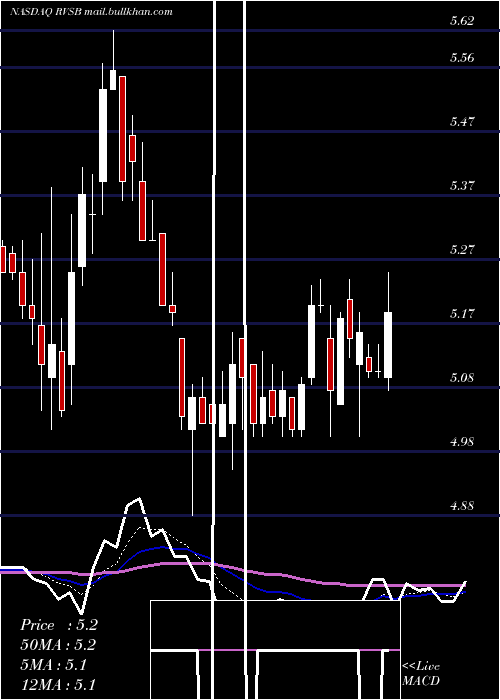Click the '12MA : 5.1' readout
500x700 pixels.
click(58, 684)
